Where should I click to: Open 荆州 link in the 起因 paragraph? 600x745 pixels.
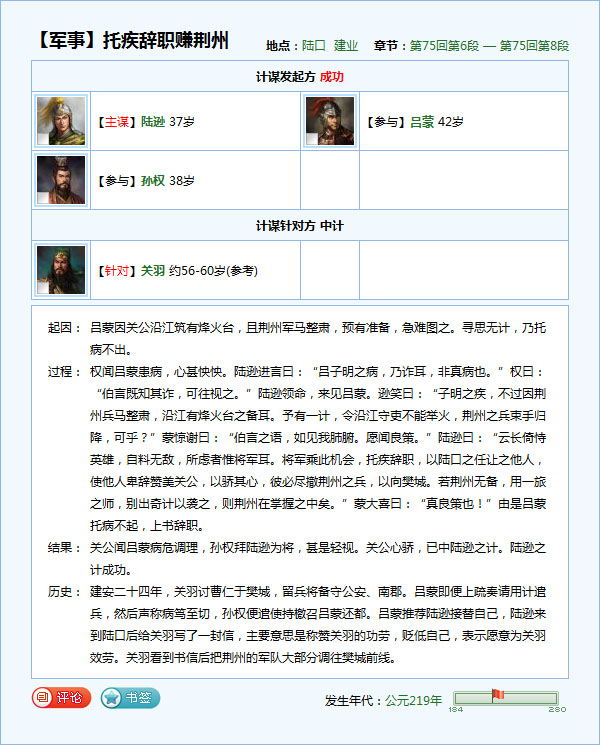click(279, 328)
